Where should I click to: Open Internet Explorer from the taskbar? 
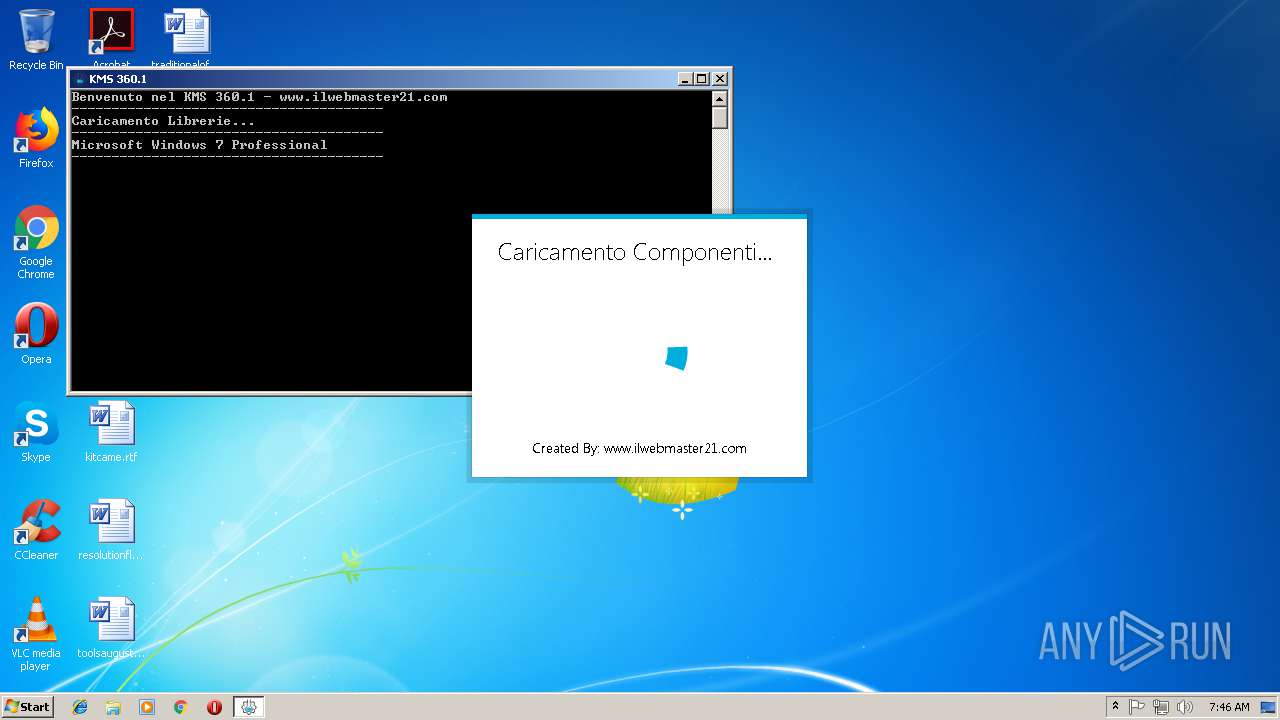[80, 707]
